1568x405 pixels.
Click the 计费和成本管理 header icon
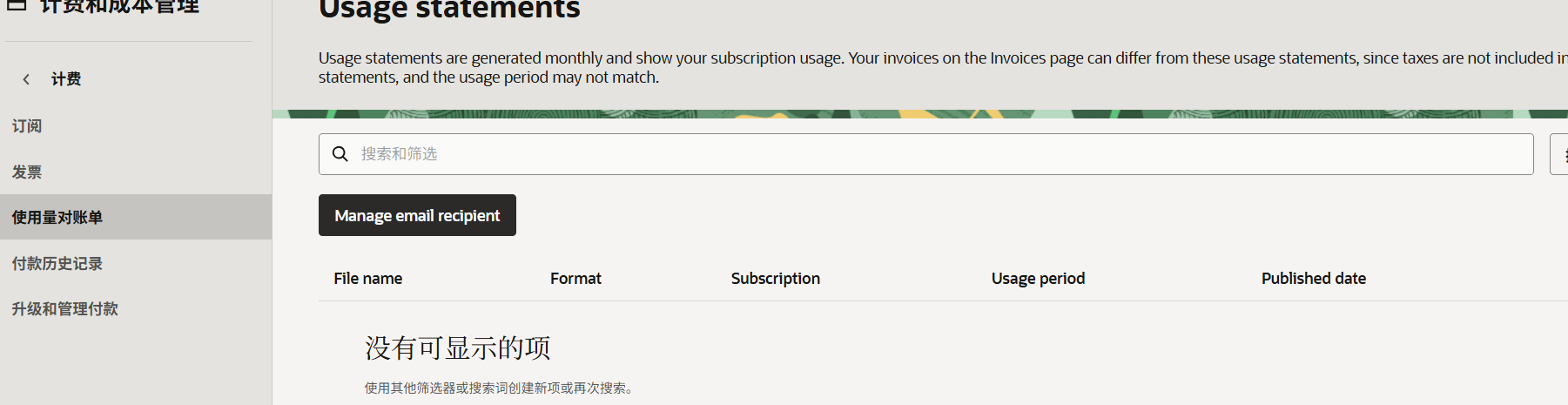tap(17, 4)
